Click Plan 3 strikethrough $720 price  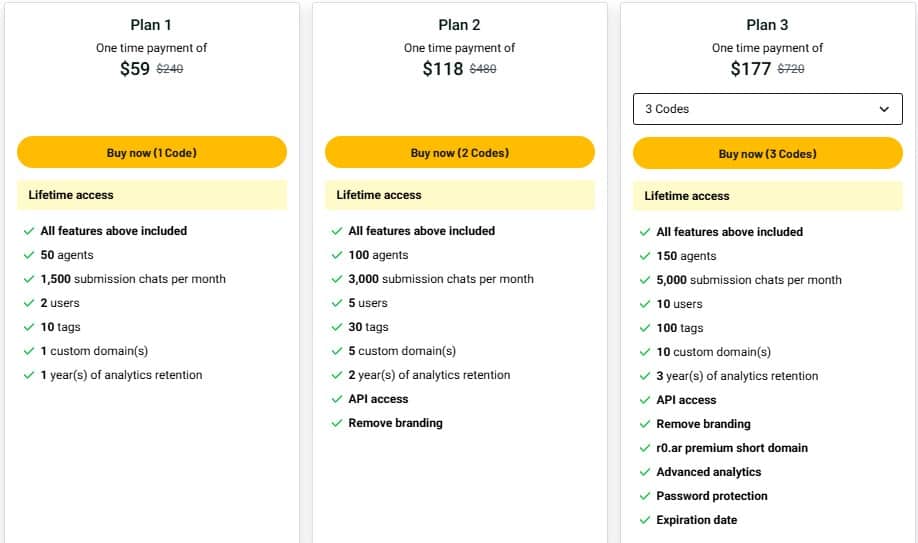791,70
